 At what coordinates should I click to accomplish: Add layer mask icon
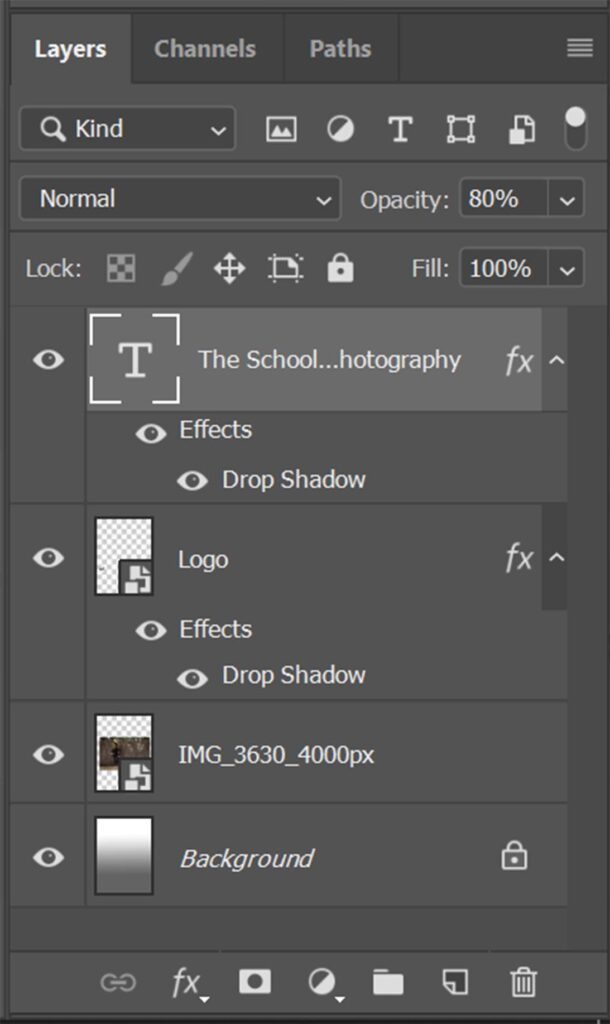[x=255, y=981]
